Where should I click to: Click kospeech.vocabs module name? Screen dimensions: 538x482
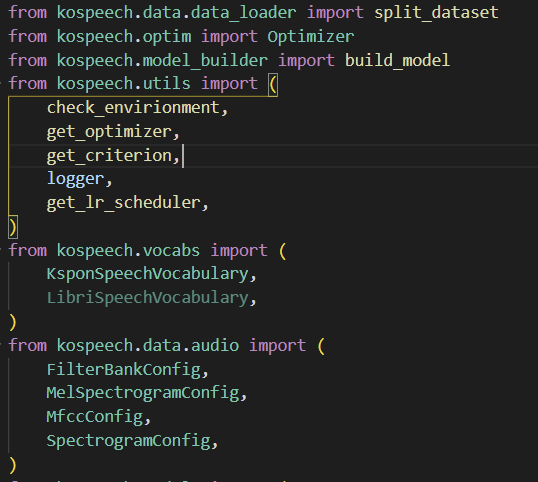[x=128, y=250]
